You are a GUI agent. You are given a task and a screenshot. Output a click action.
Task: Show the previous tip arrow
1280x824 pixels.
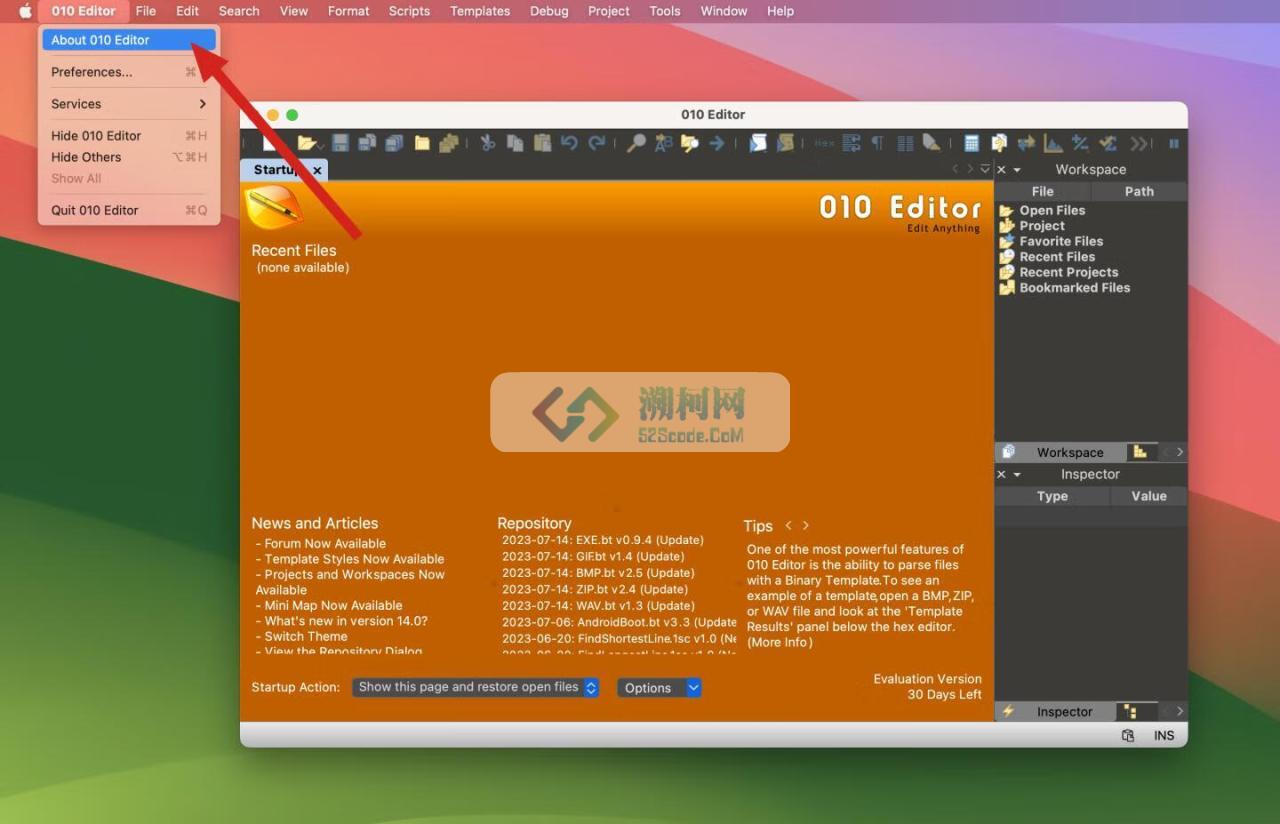tap(788, 526)
